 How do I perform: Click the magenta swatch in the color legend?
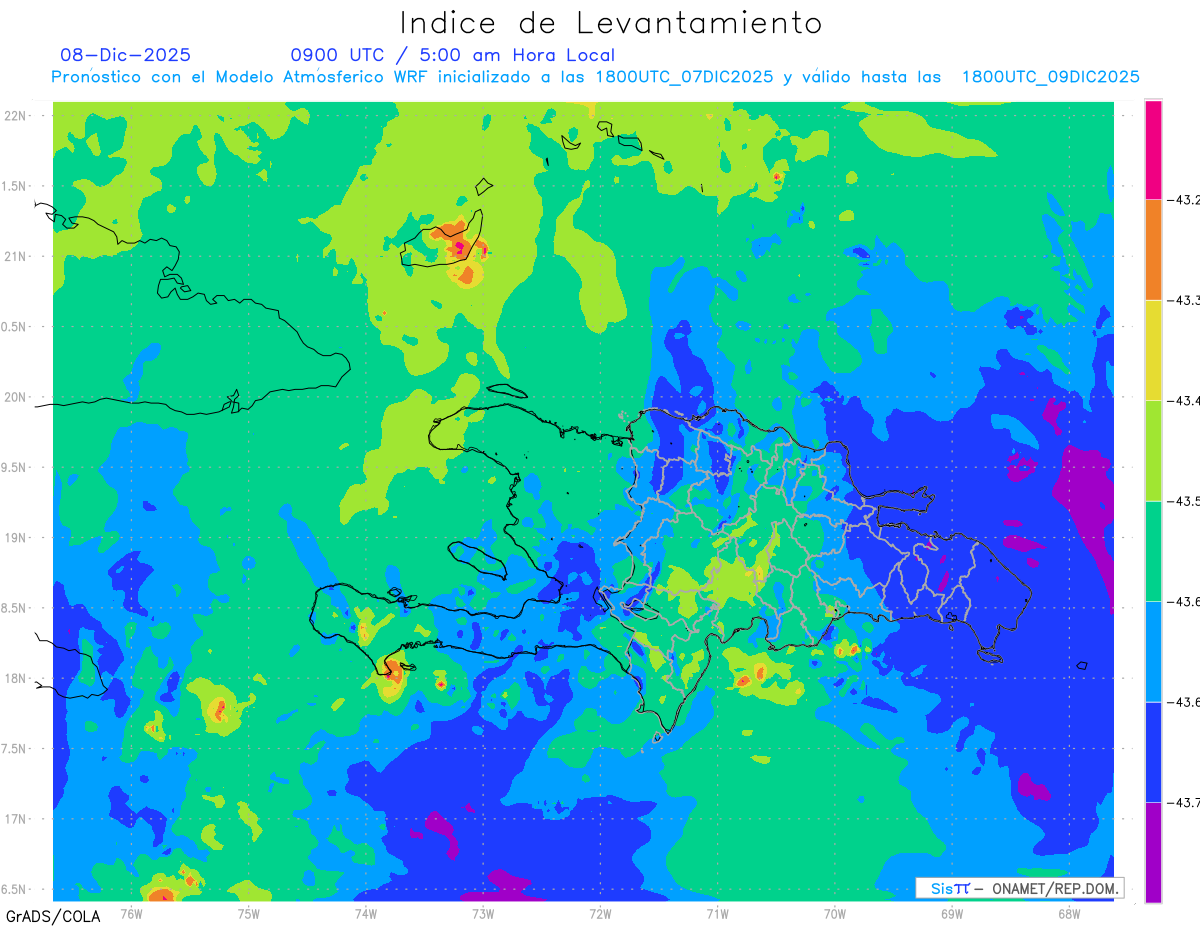(x=1153, y=149)
